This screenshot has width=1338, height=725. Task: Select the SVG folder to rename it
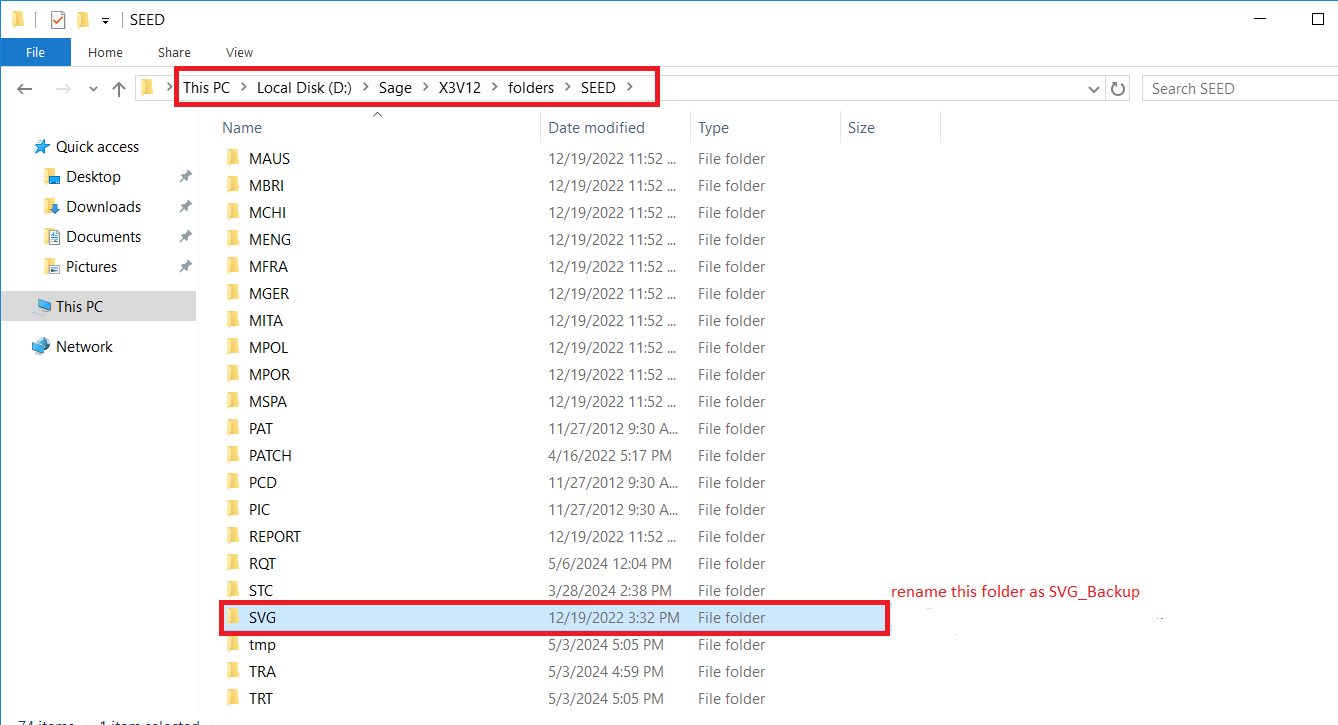pos(260,617)
